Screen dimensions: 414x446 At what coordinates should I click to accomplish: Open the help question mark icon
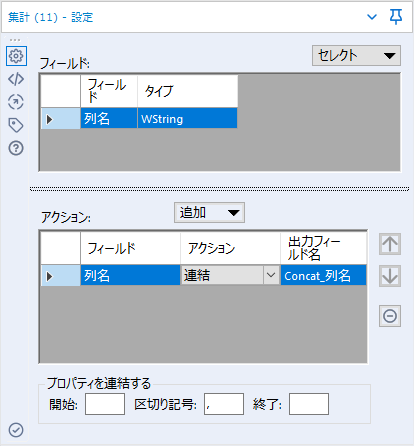(16, 148)
